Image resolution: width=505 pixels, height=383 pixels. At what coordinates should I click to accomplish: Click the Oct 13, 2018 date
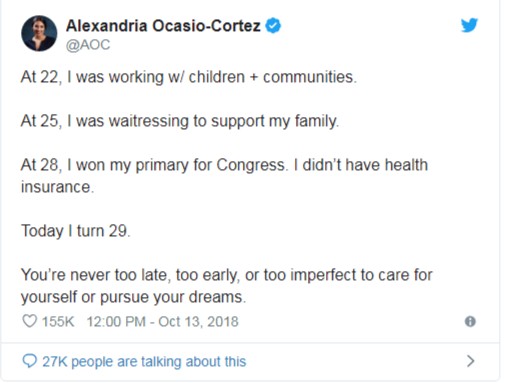click(198, 322)
